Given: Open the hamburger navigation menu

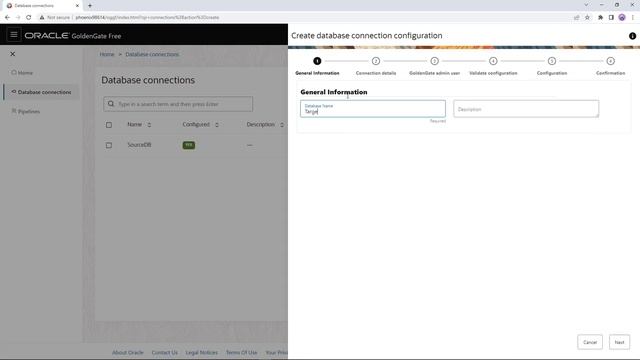Looking at the screenshot, I should click(13, 35).
